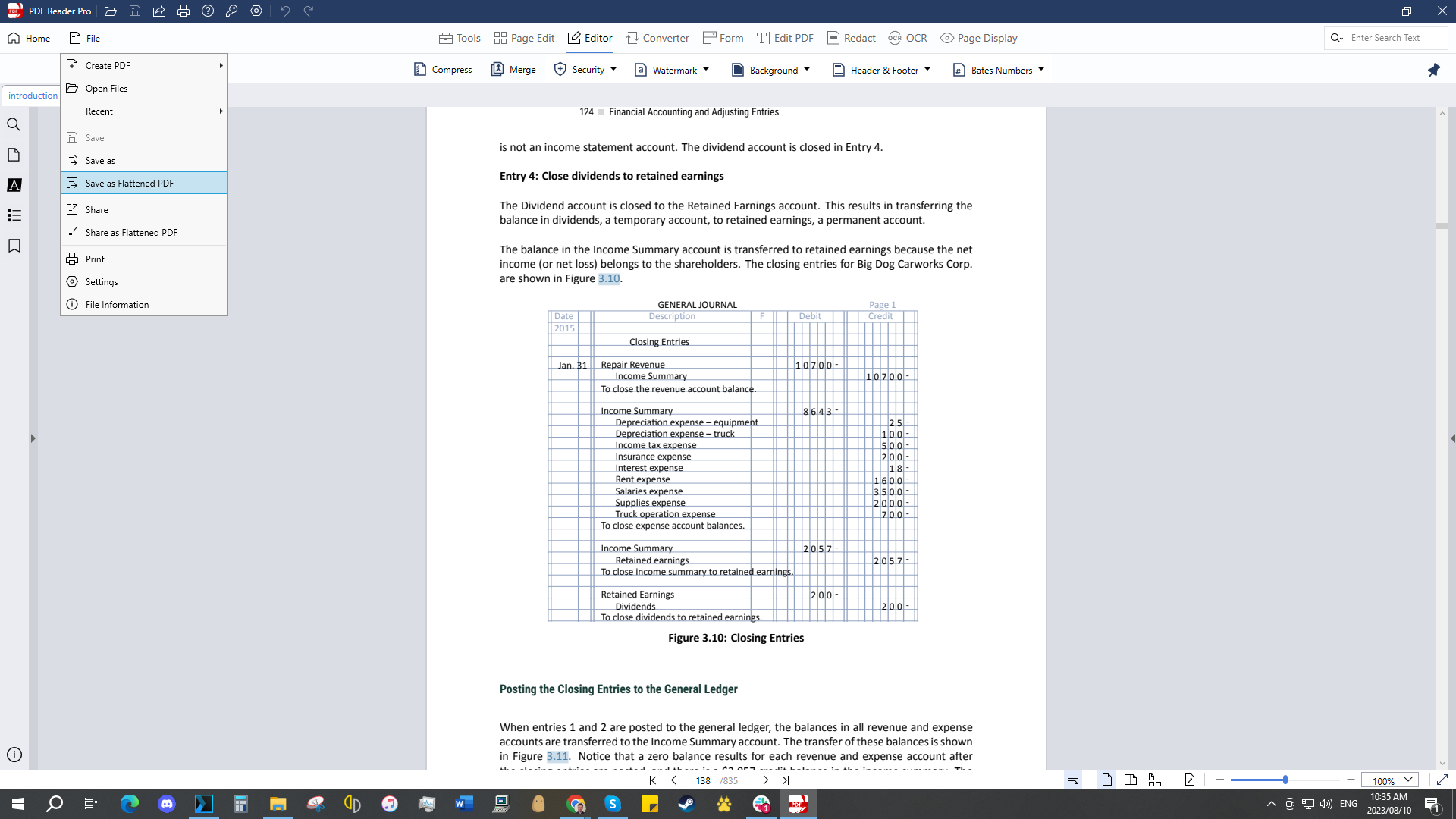Click the info icon at sidebar bottom
This screenshot has width=1456, height=819.
tap(14, 755)
